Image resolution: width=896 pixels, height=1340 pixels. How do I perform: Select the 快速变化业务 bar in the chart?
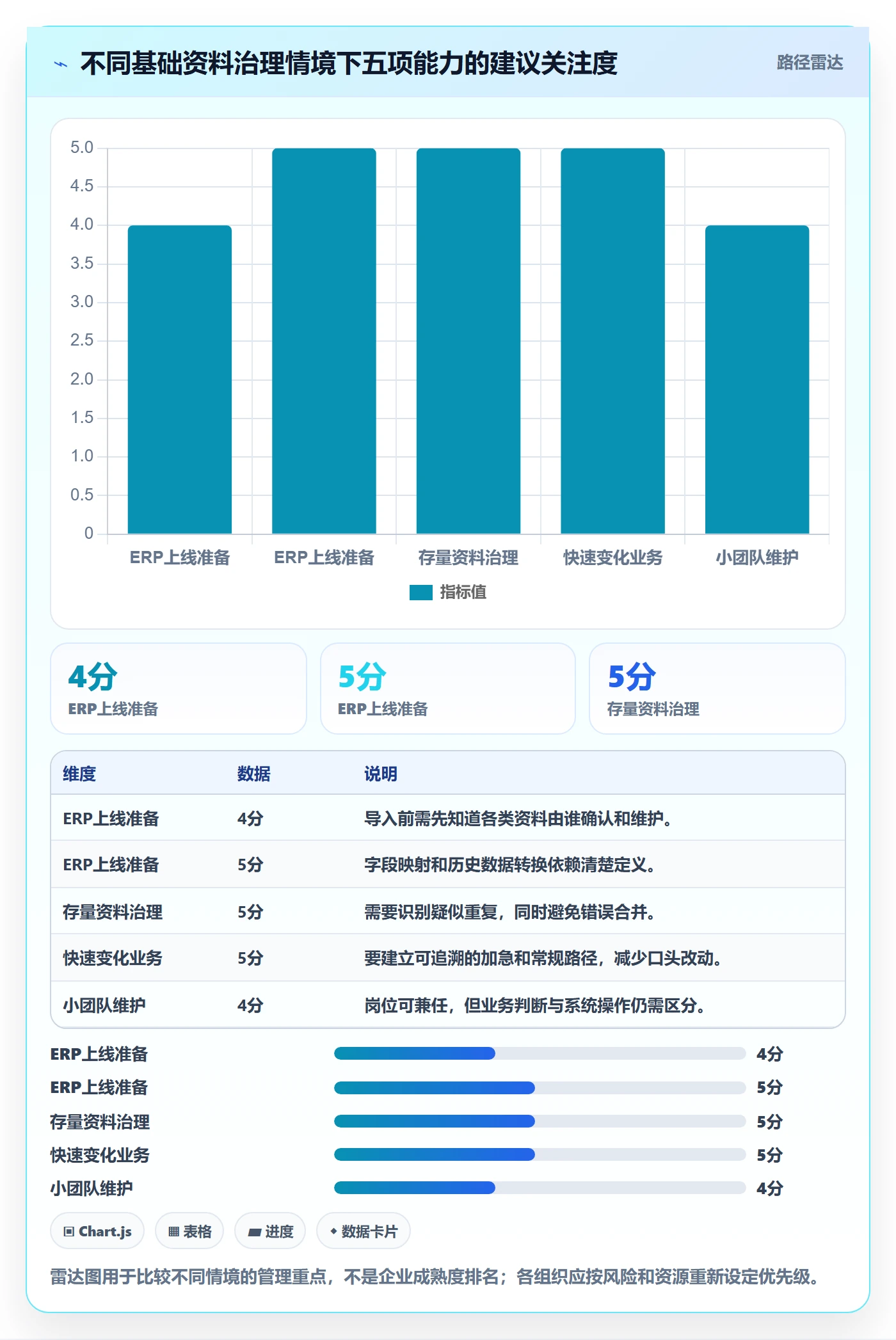(x=612, y=341)
